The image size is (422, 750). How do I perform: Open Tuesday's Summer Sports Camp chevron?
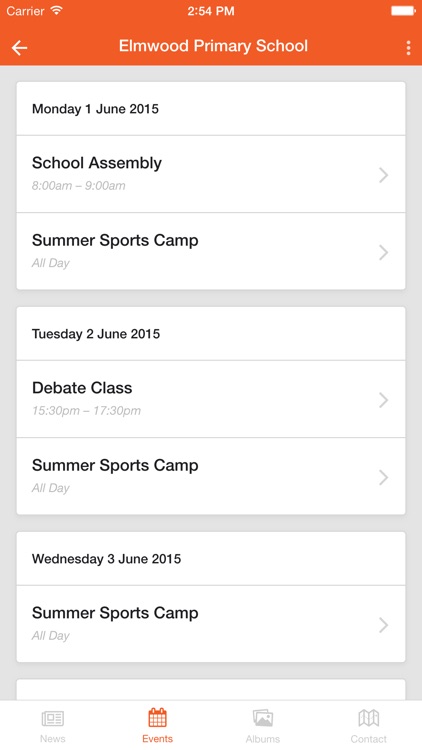tap(383, 477)
